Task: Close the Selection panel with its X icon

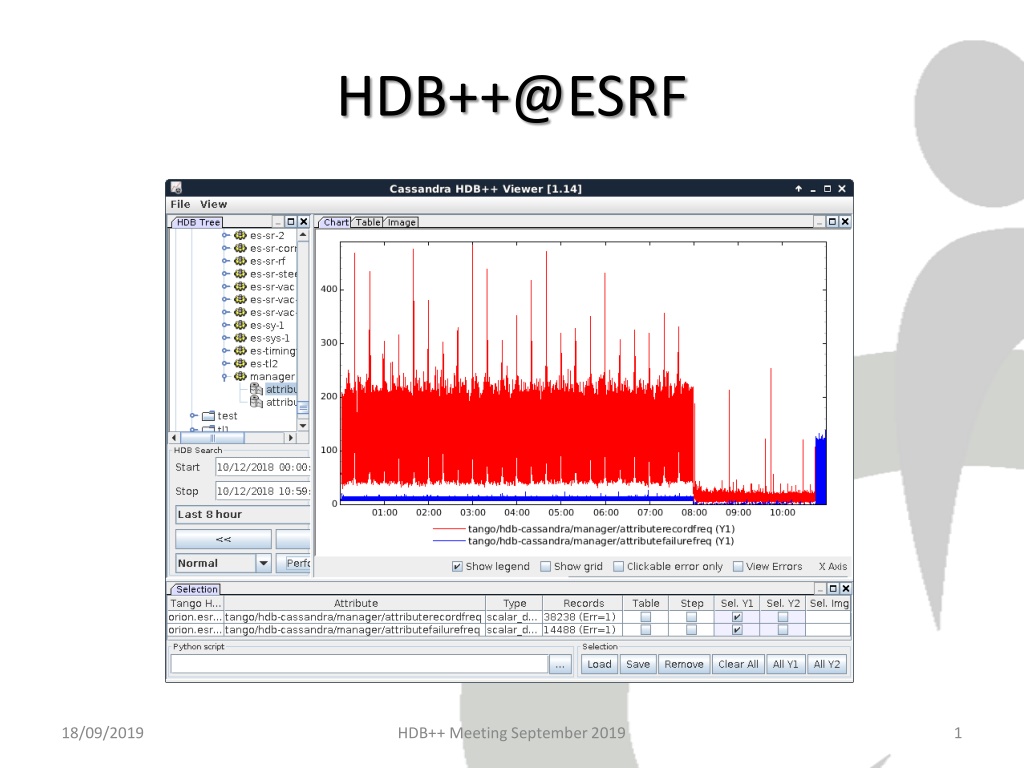Action: tap(846, 588)
